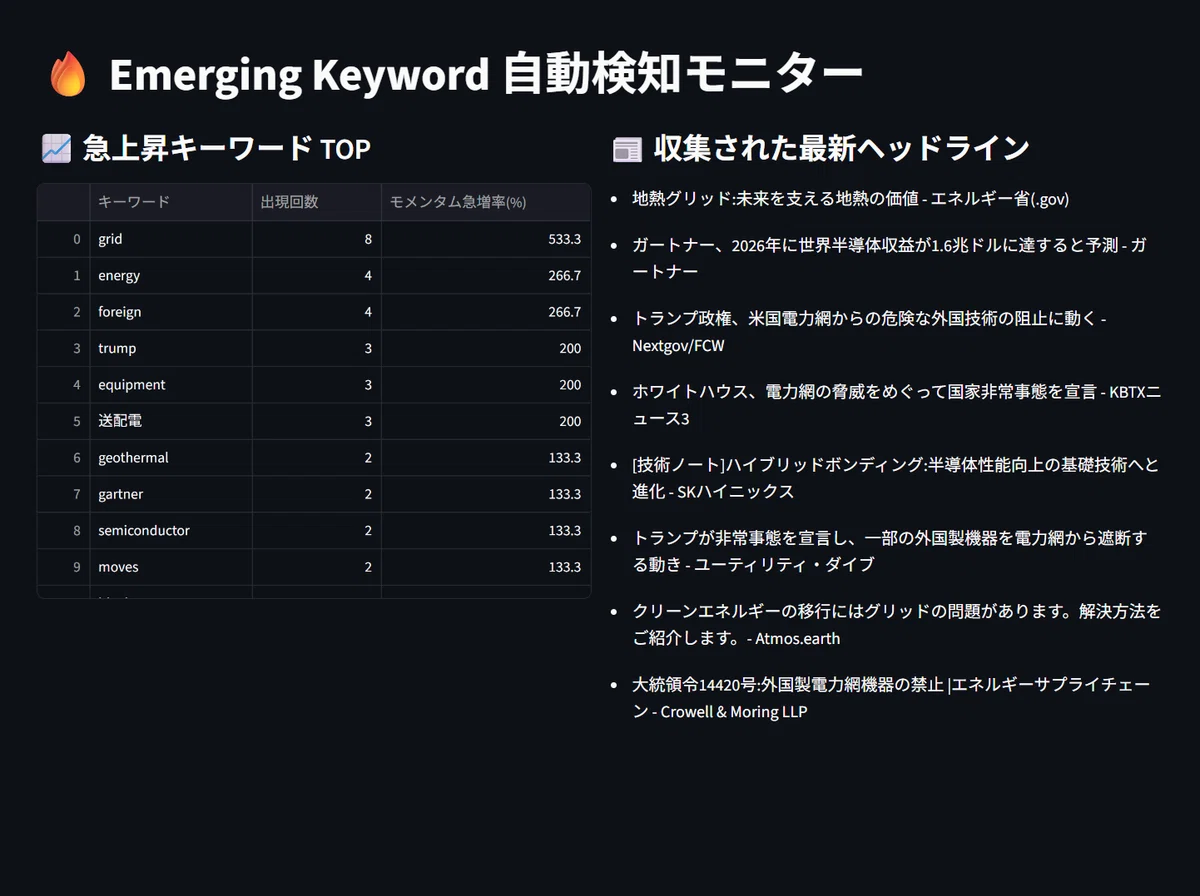
Task: Click the 533.3 momentum value cell
Action: [x=486, y=239]
